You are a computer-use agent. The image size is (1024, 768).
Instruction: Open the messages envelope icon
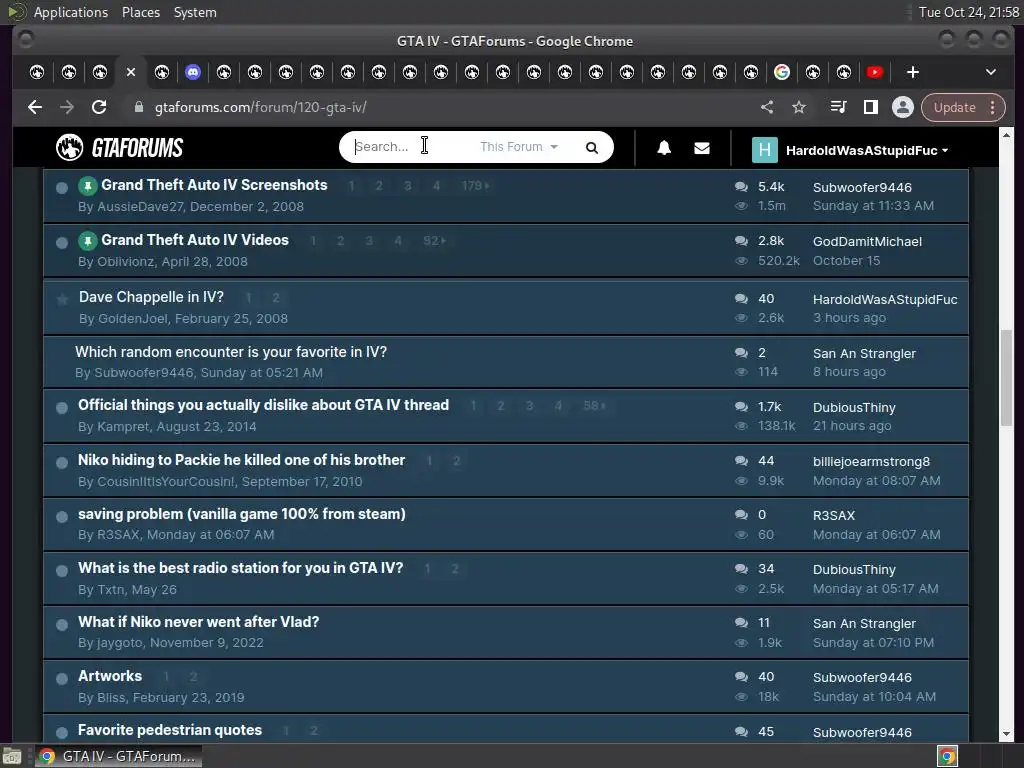(701, 148)
